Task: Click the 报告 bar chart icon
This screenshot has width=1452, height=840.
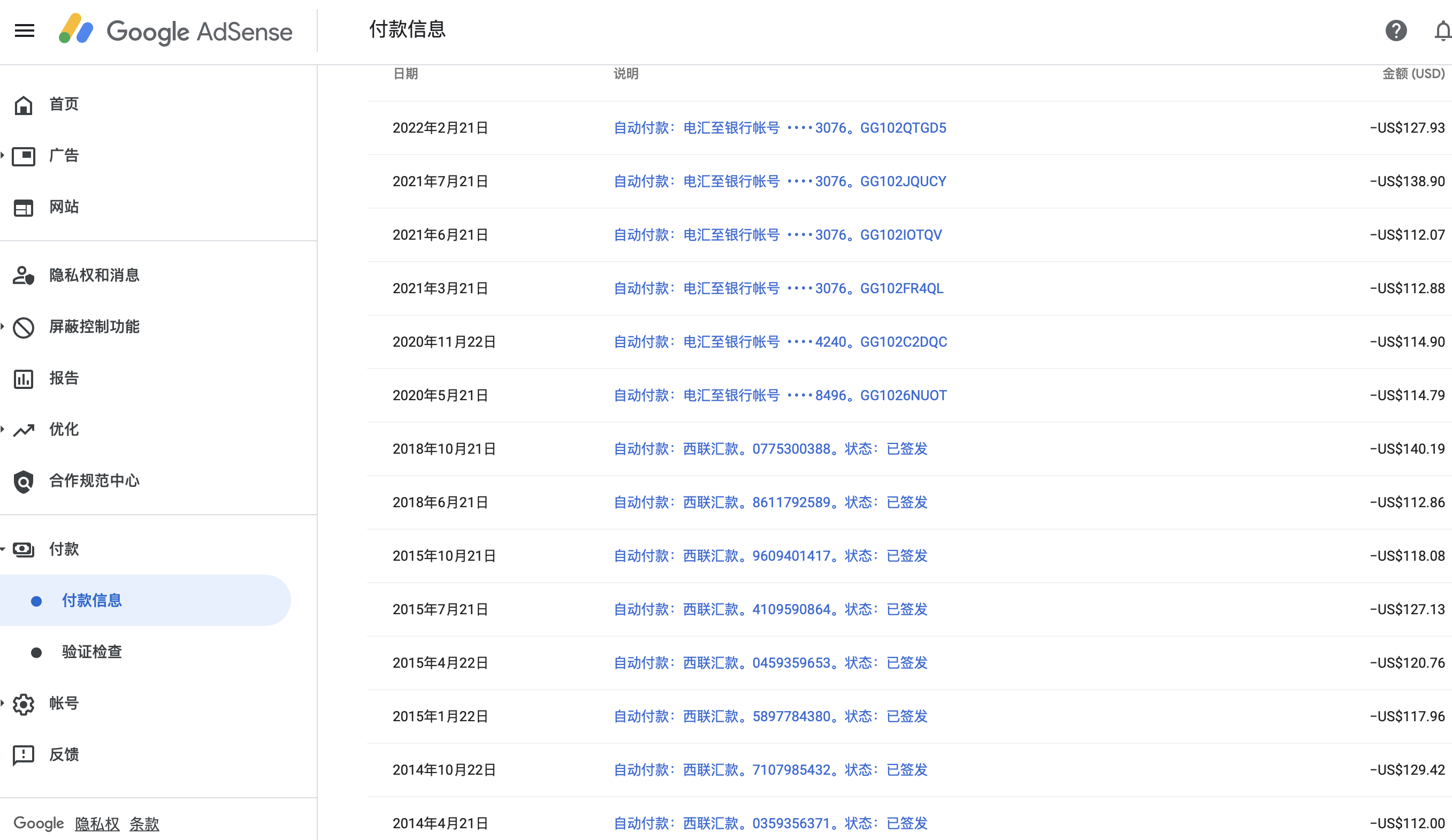Action: tap(24, 378)
